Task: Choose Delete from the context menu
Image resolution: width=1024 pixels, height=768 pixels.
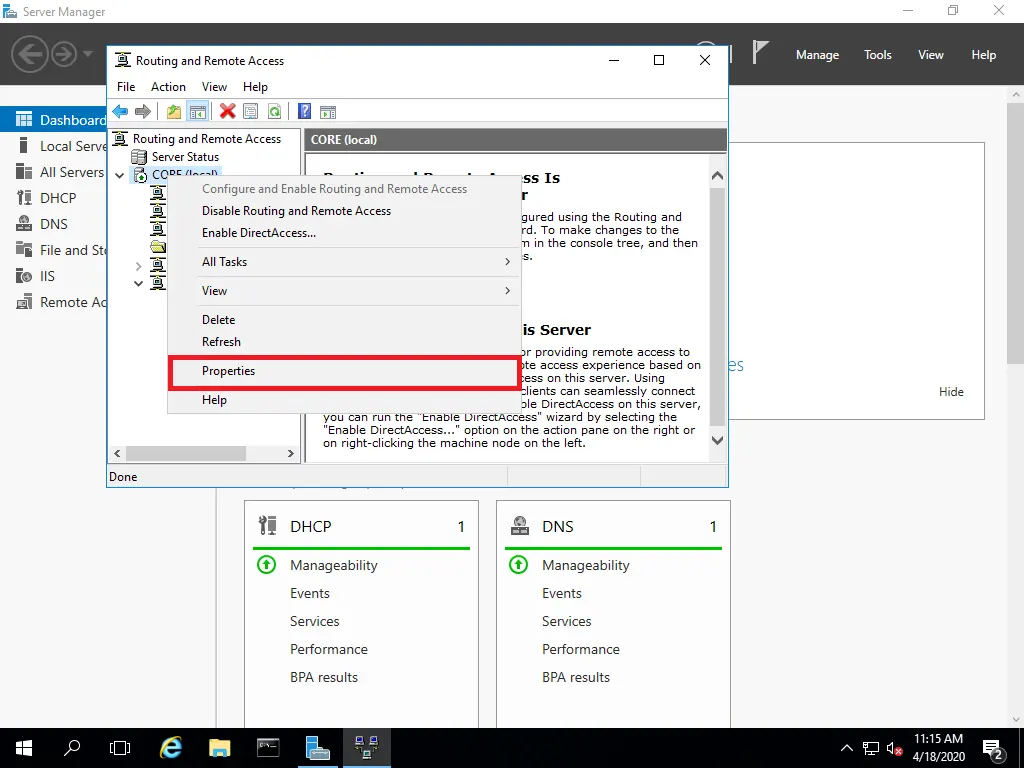Action: coord(344,320)
